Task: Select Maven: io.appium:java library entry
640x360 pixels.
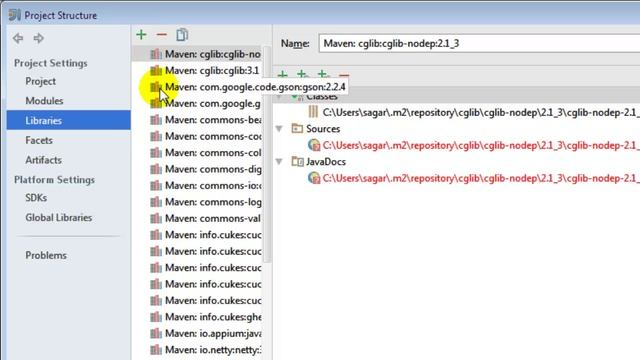Action: tap(197, 333)
